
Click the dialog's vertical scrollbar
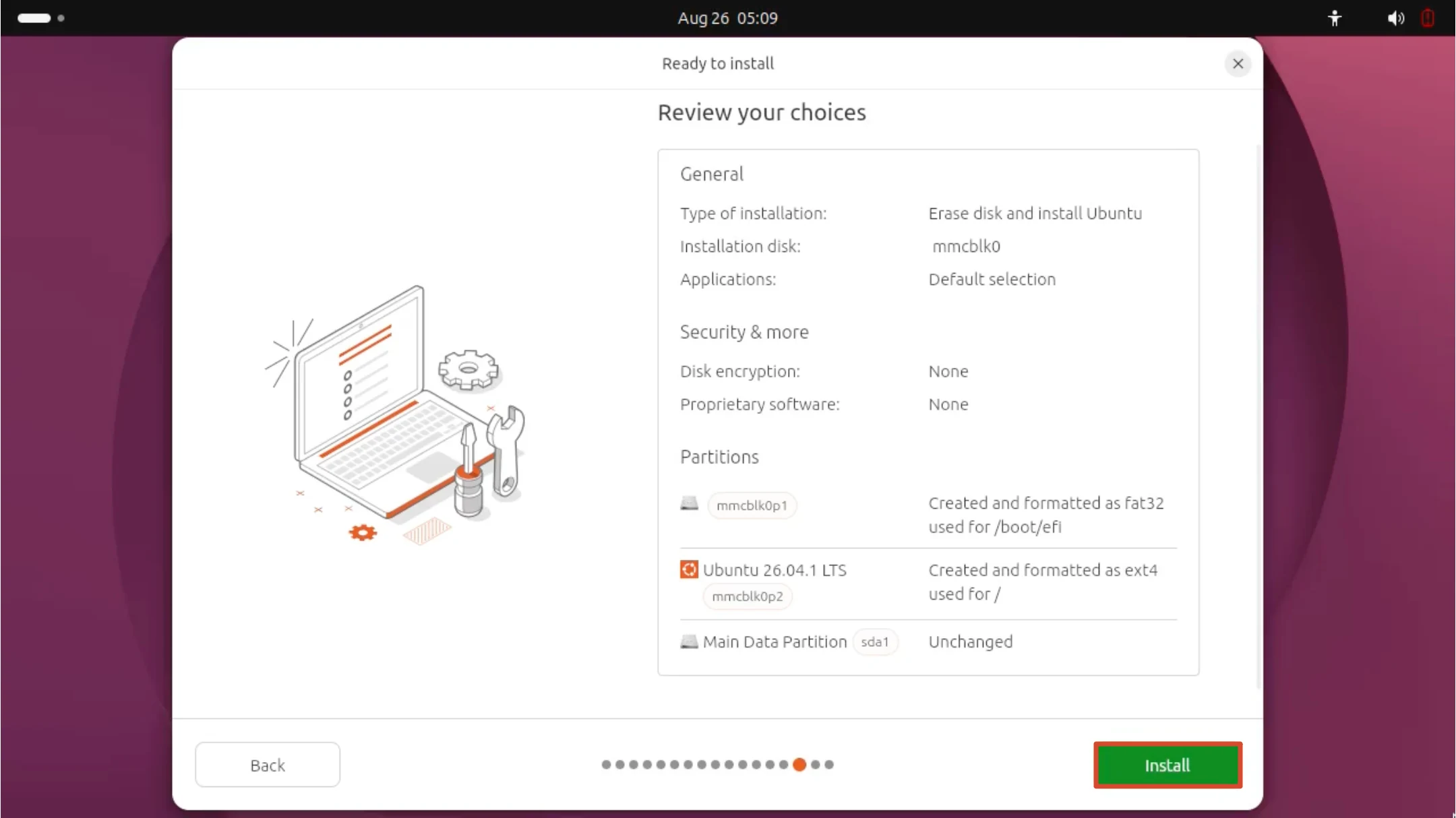tap(1258, 416)
